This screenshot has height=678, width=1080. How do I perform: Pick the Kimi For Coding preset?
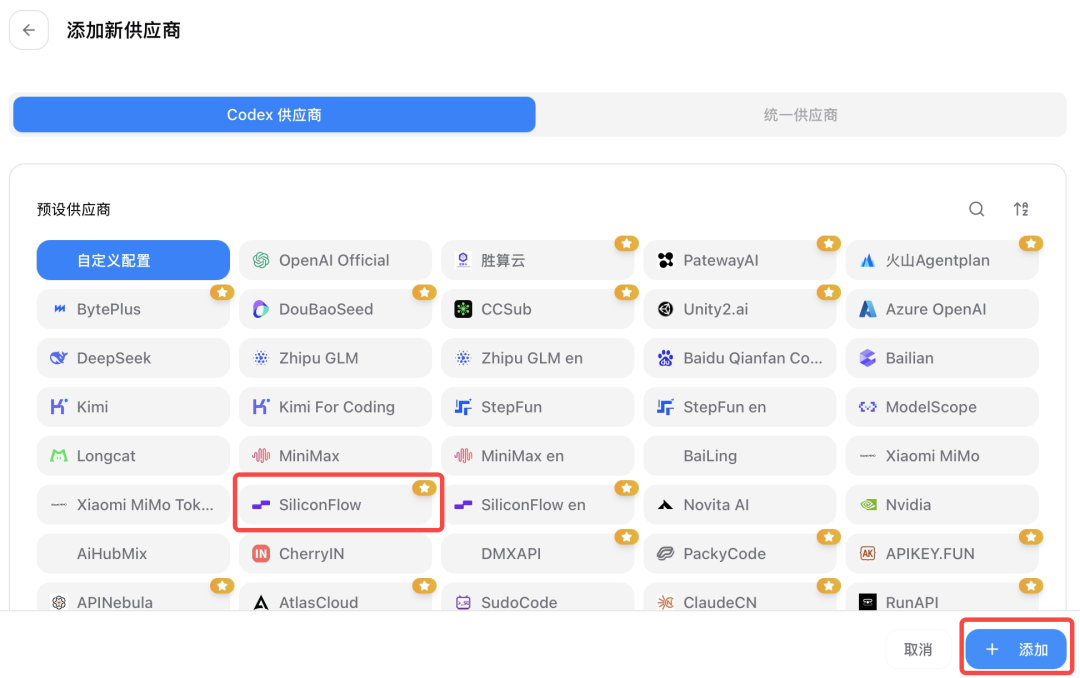335,407
